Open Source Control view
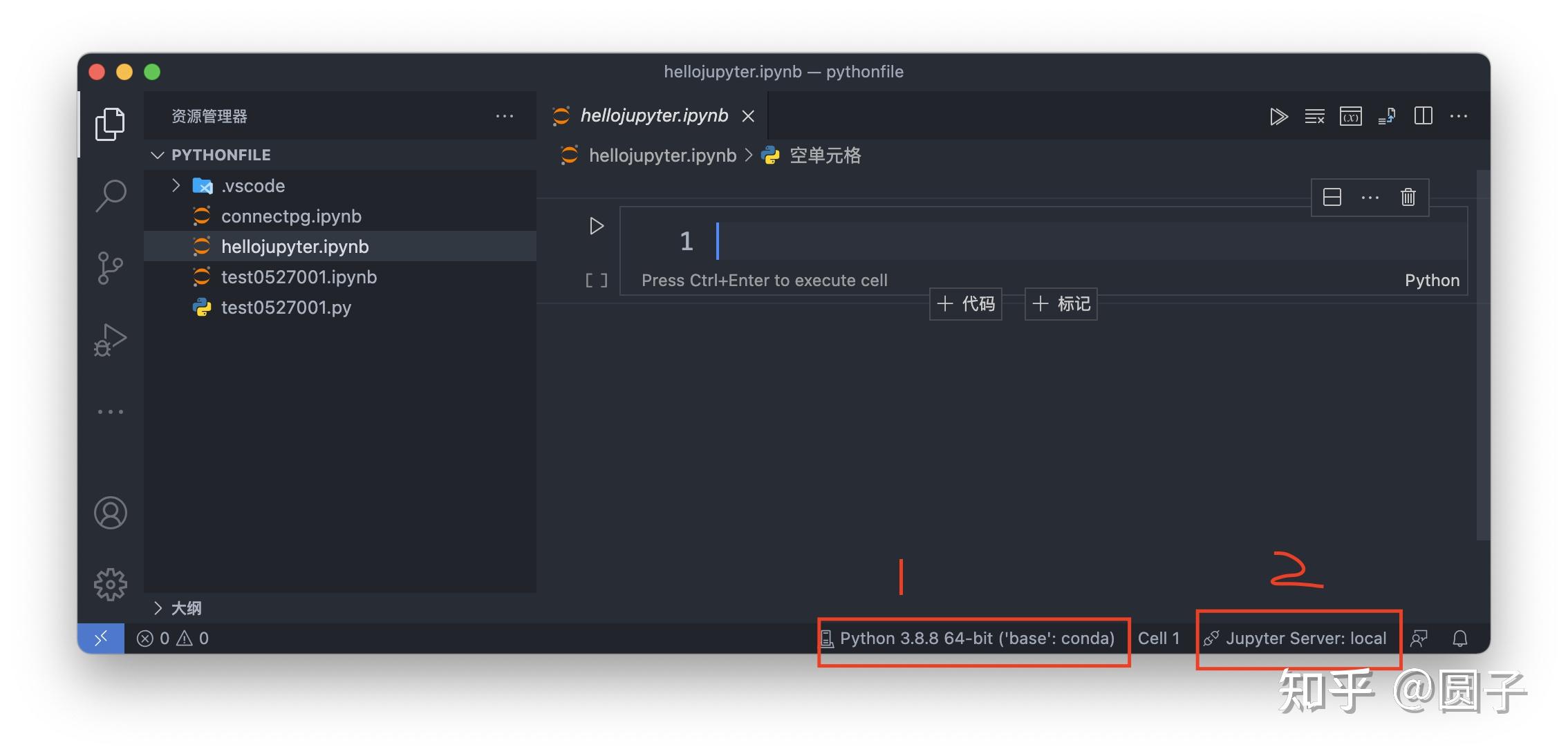The width and height of the screenshot is (1568, 756). tap(111, 268)
